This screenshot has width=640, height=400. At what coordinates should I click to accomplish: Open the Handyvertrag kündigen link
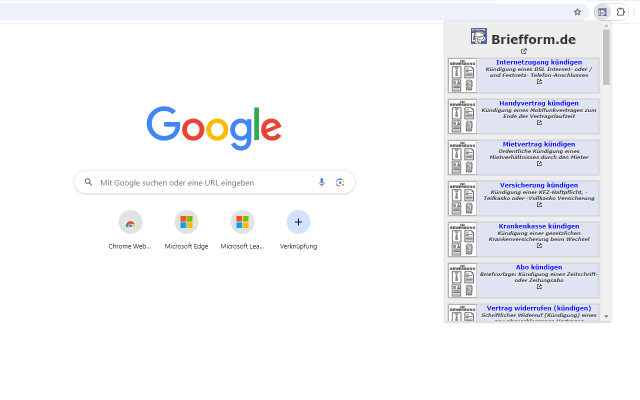[539, 103]
